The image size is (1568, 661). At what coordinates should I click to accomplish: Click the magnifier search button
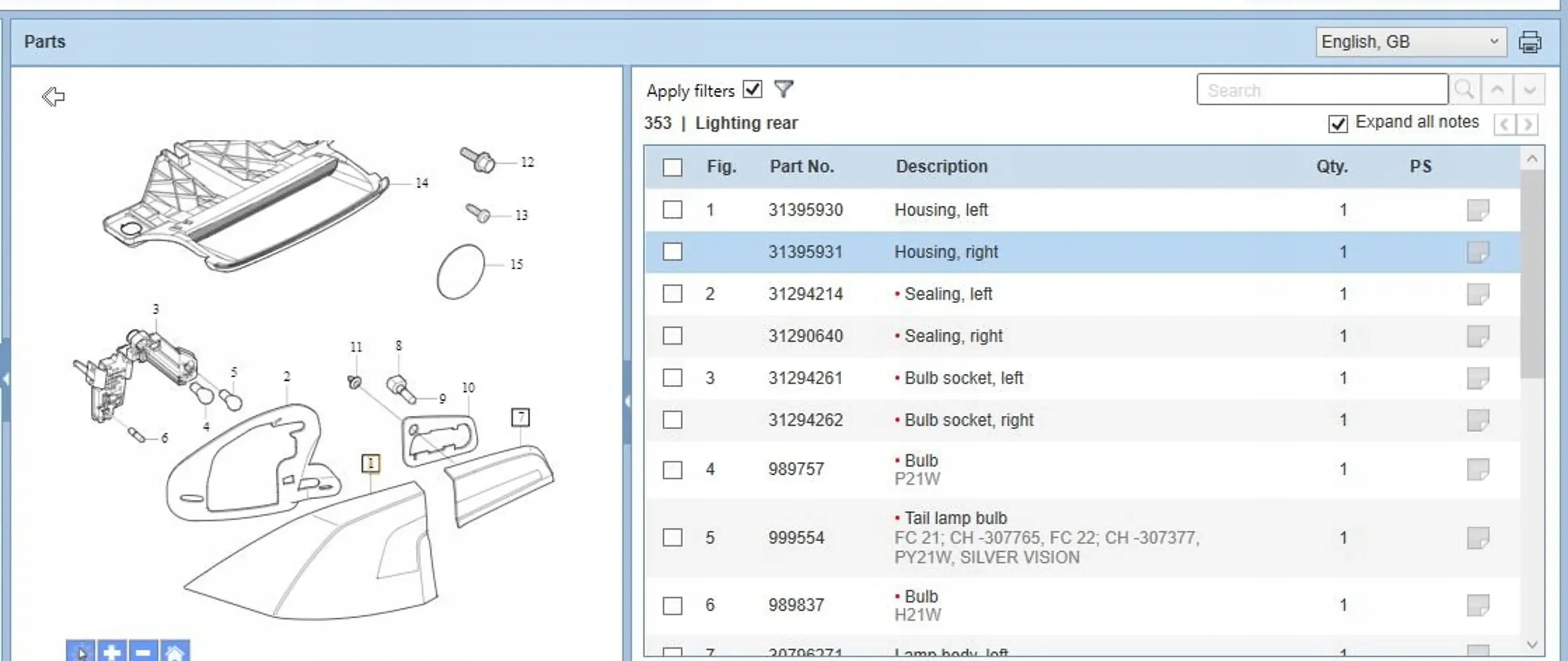(1465, 90)
